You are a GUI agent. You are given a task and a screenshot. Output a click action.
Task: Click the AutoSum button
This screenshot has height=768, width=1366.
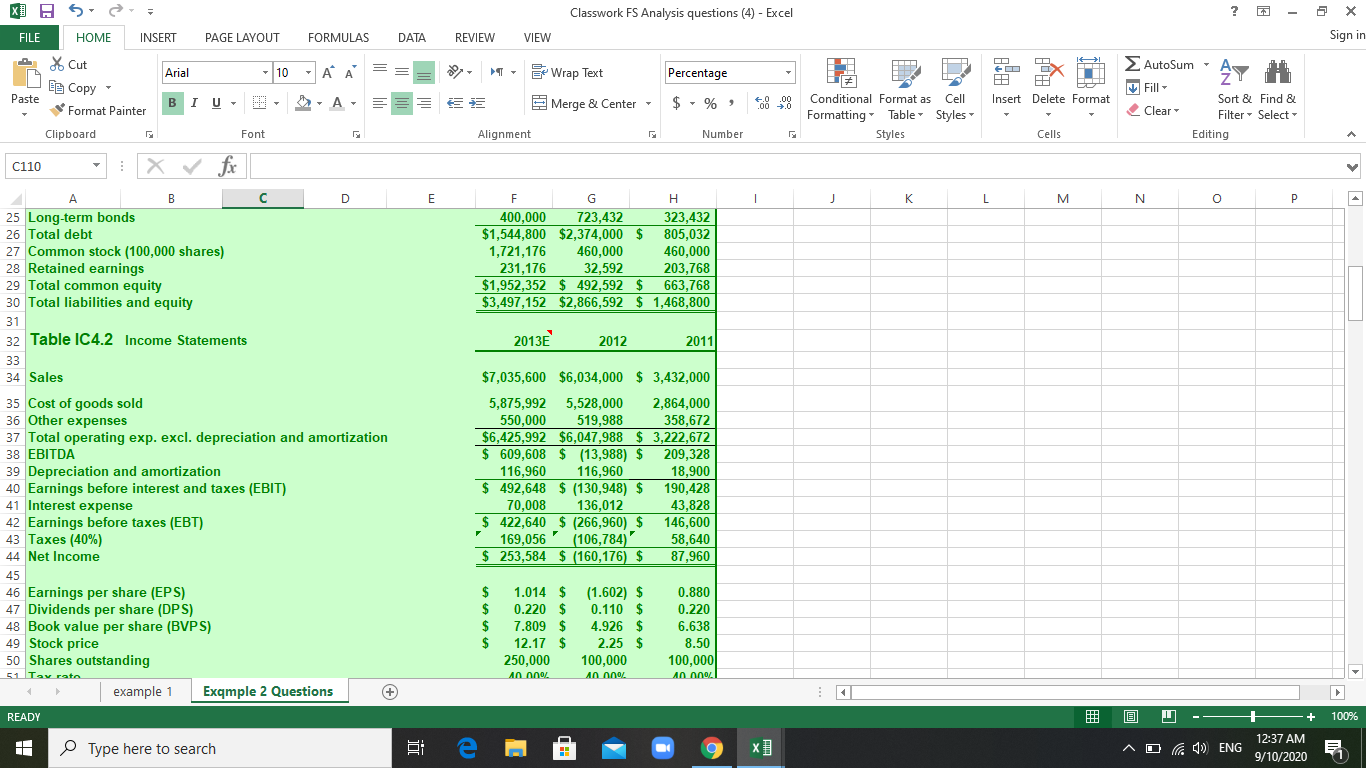[1159, 65]
